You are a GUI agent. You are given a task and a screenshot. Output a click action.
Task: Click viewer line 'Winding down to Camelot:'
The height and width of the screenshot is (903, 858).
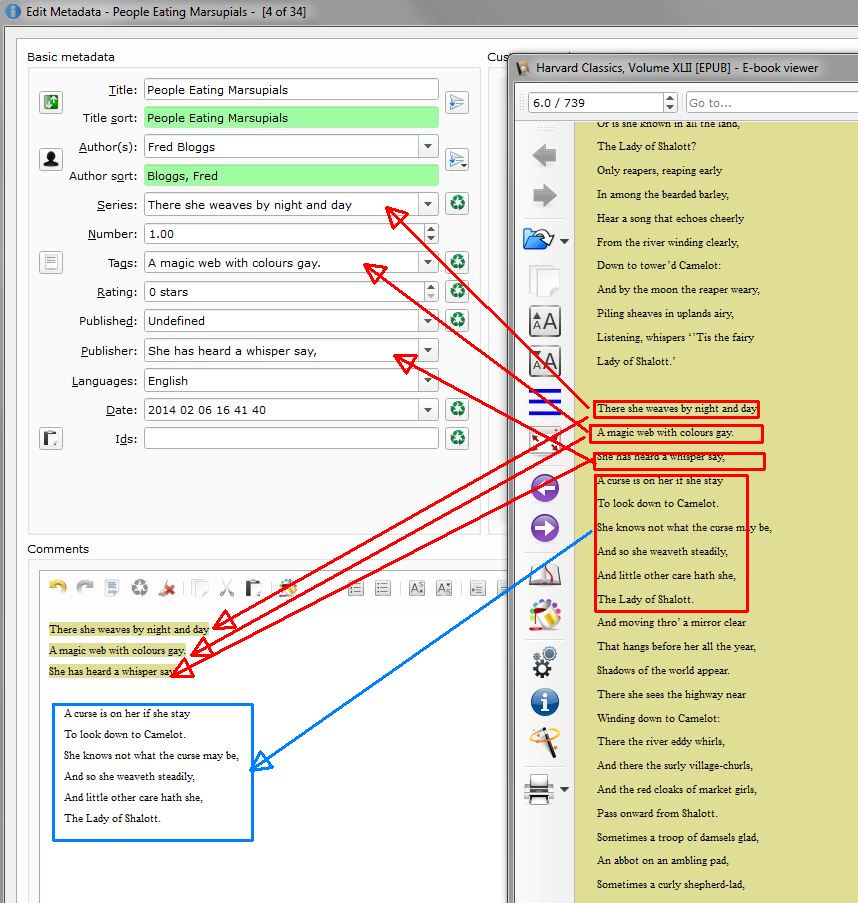click(658, 718)
